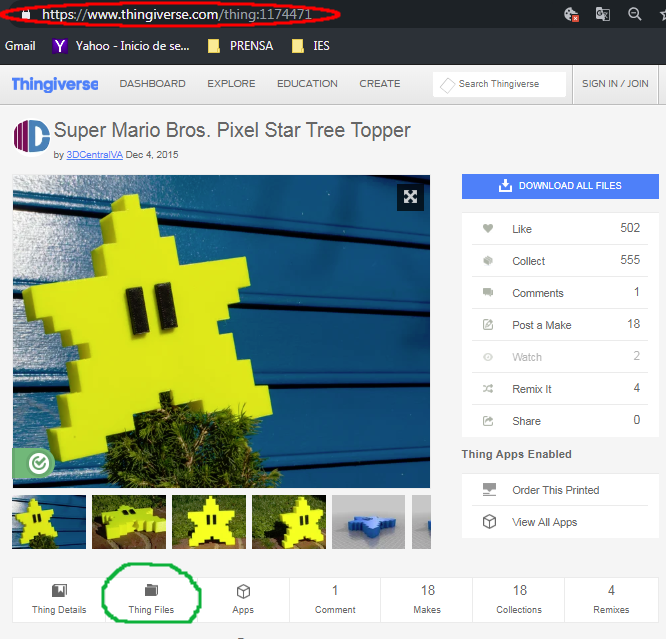Open View All Apps text

(545, 522)
